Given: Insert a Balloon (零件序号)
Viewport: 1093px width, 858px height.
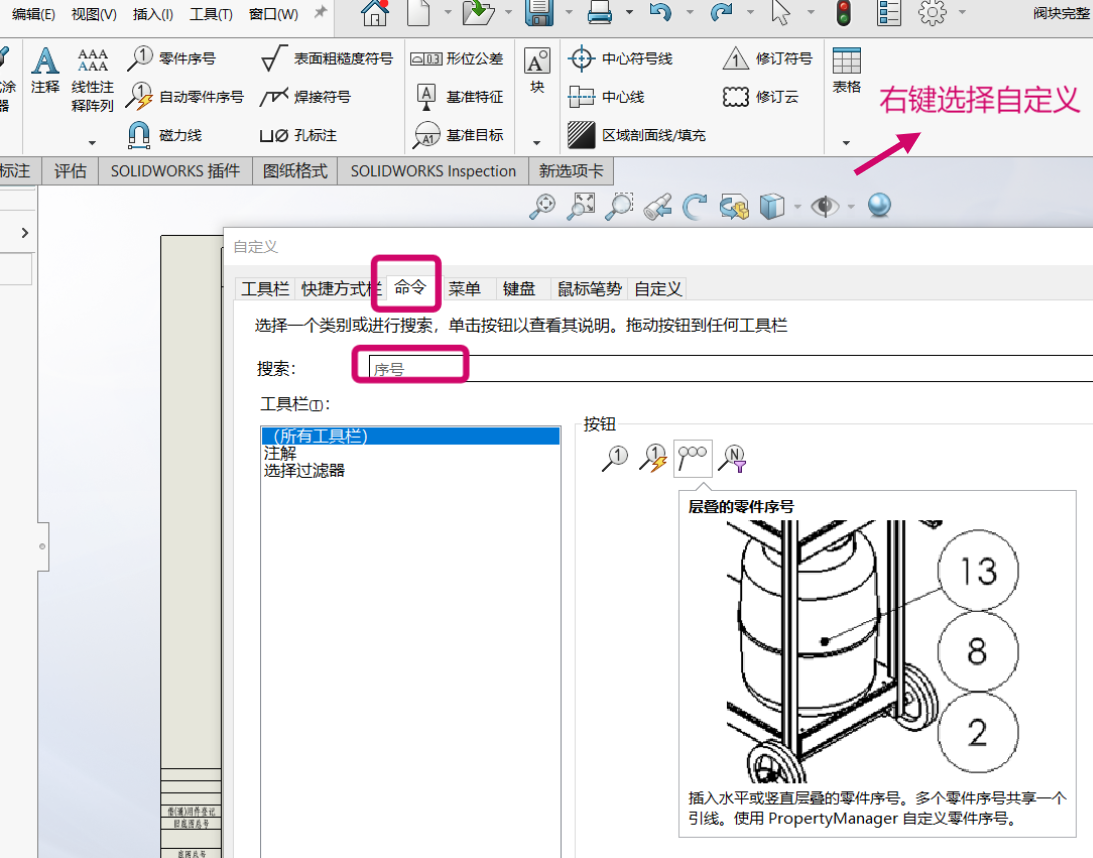Looking at the screenshot, I should tap(172, 59).
